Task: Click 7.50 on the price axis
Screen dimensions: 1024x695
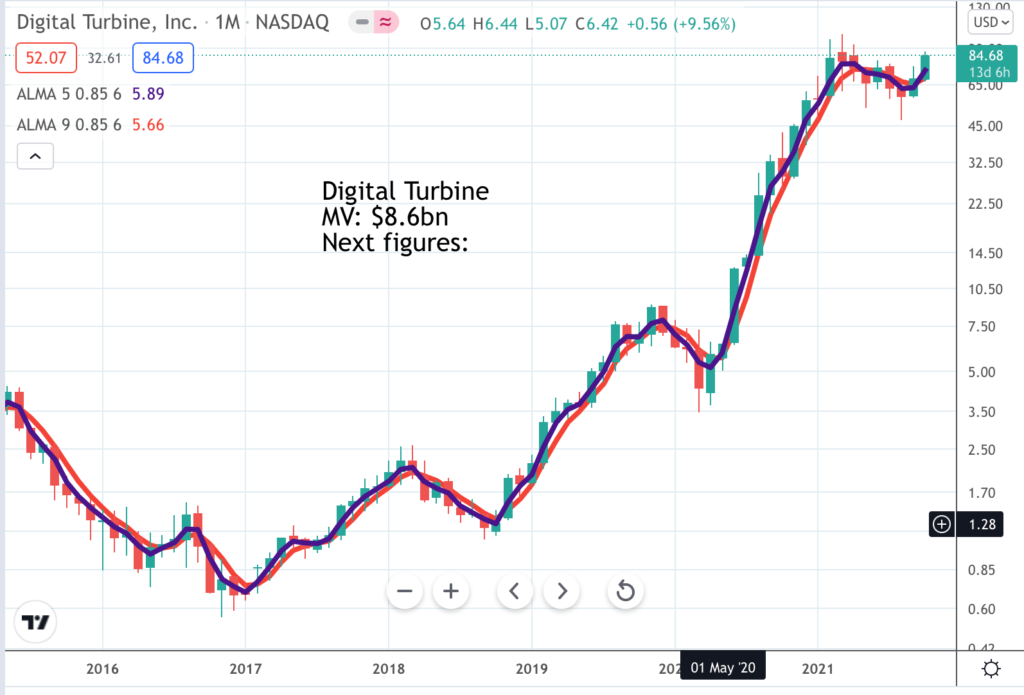Action: pyautogui.click(x=982, y=327)
